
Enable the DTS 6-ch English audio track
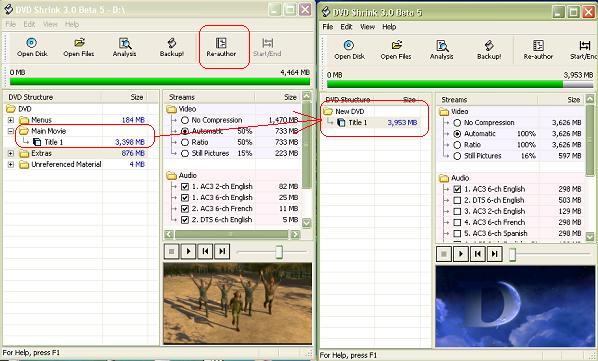[x=457, y=200]
